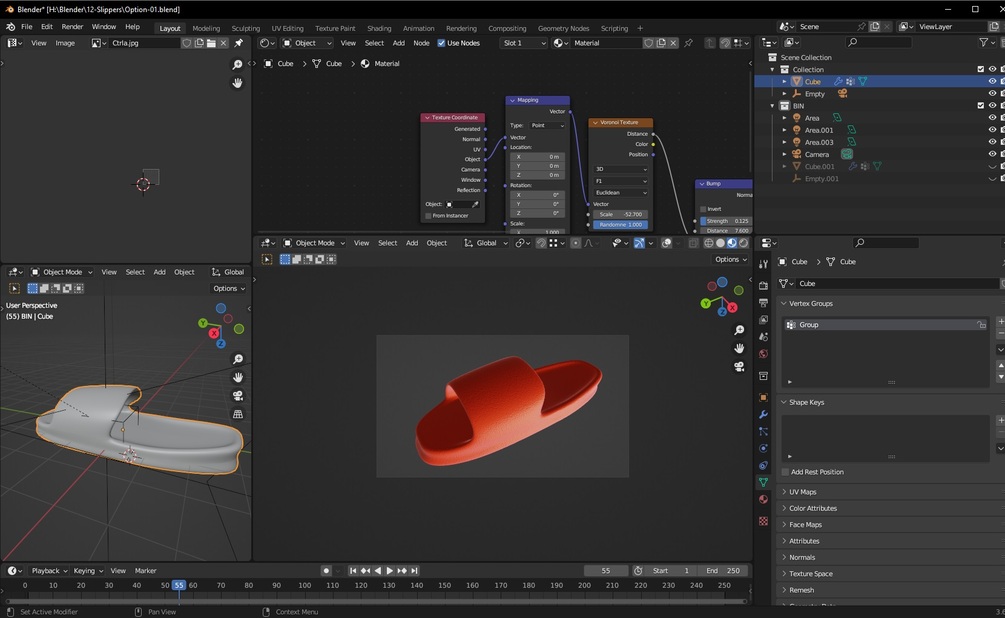Hide Cube object in outliner
The width and height of the screenshot is (1005, 618).
pyautogui.click(x=992, y=81)
